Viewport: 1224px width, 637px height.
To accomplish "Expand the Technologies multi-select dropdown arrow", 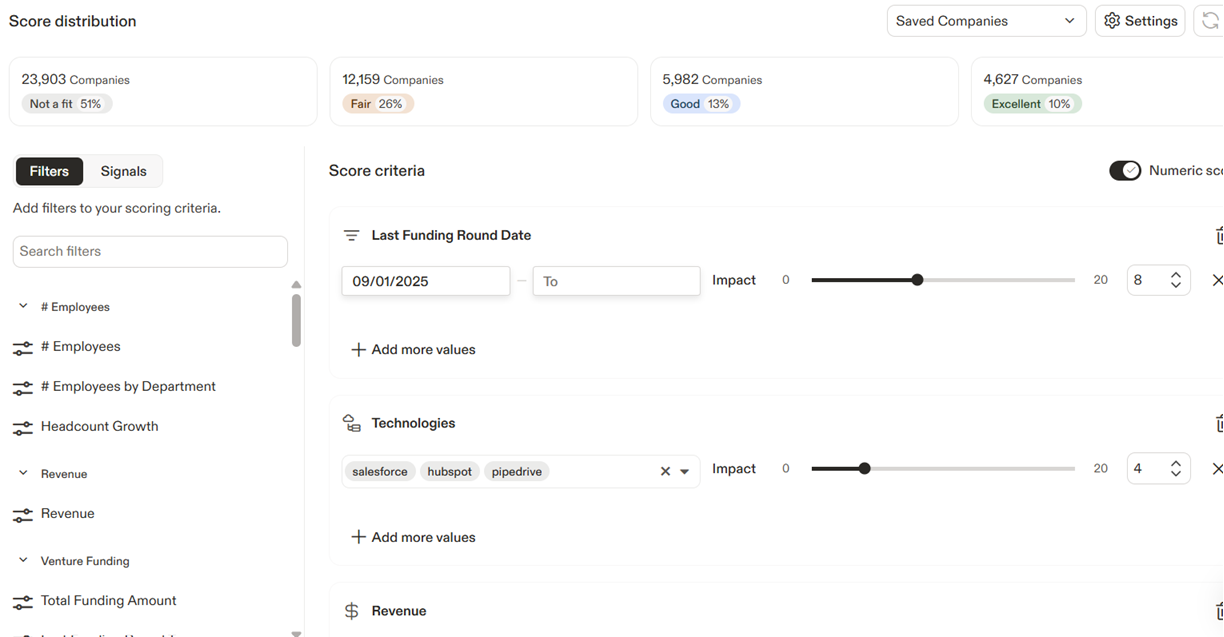I will click(x=685, y=472).
